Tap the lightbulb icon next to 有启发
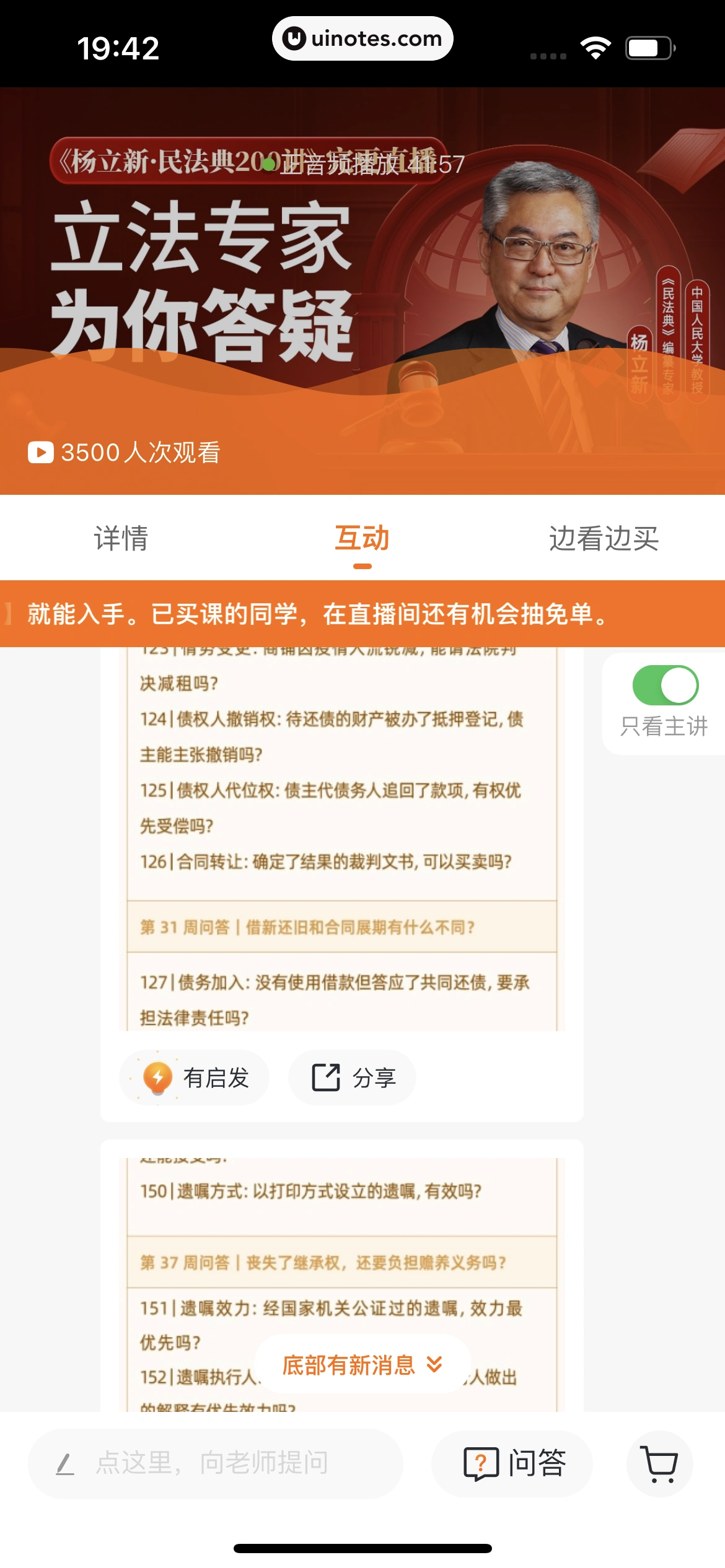 157,1078
